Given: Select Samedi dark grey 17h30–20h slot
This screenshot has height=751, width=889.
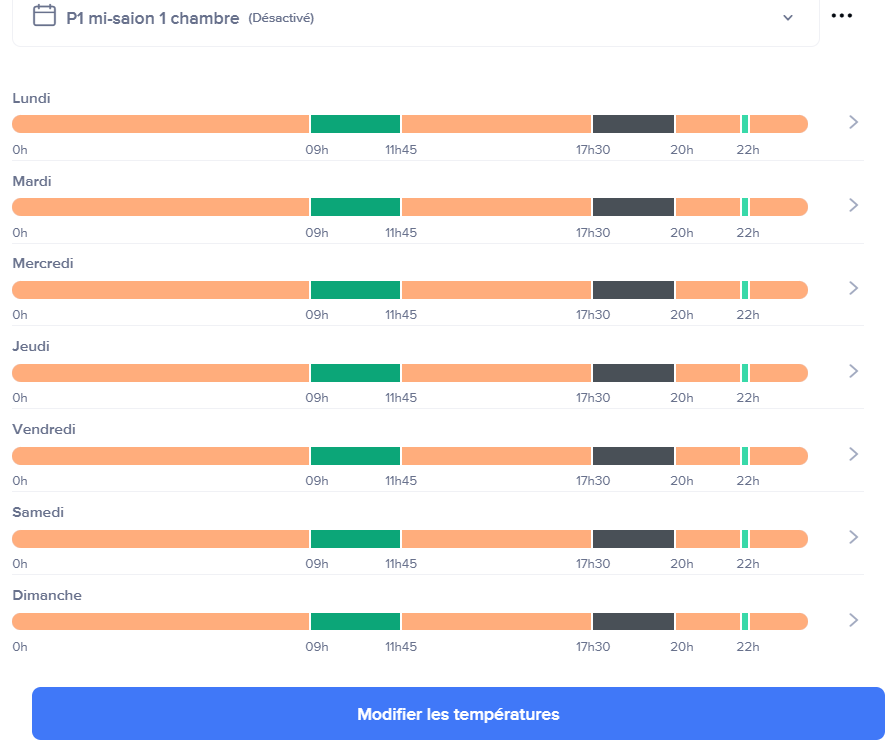Looking at the screenshot, I should 633,539.
